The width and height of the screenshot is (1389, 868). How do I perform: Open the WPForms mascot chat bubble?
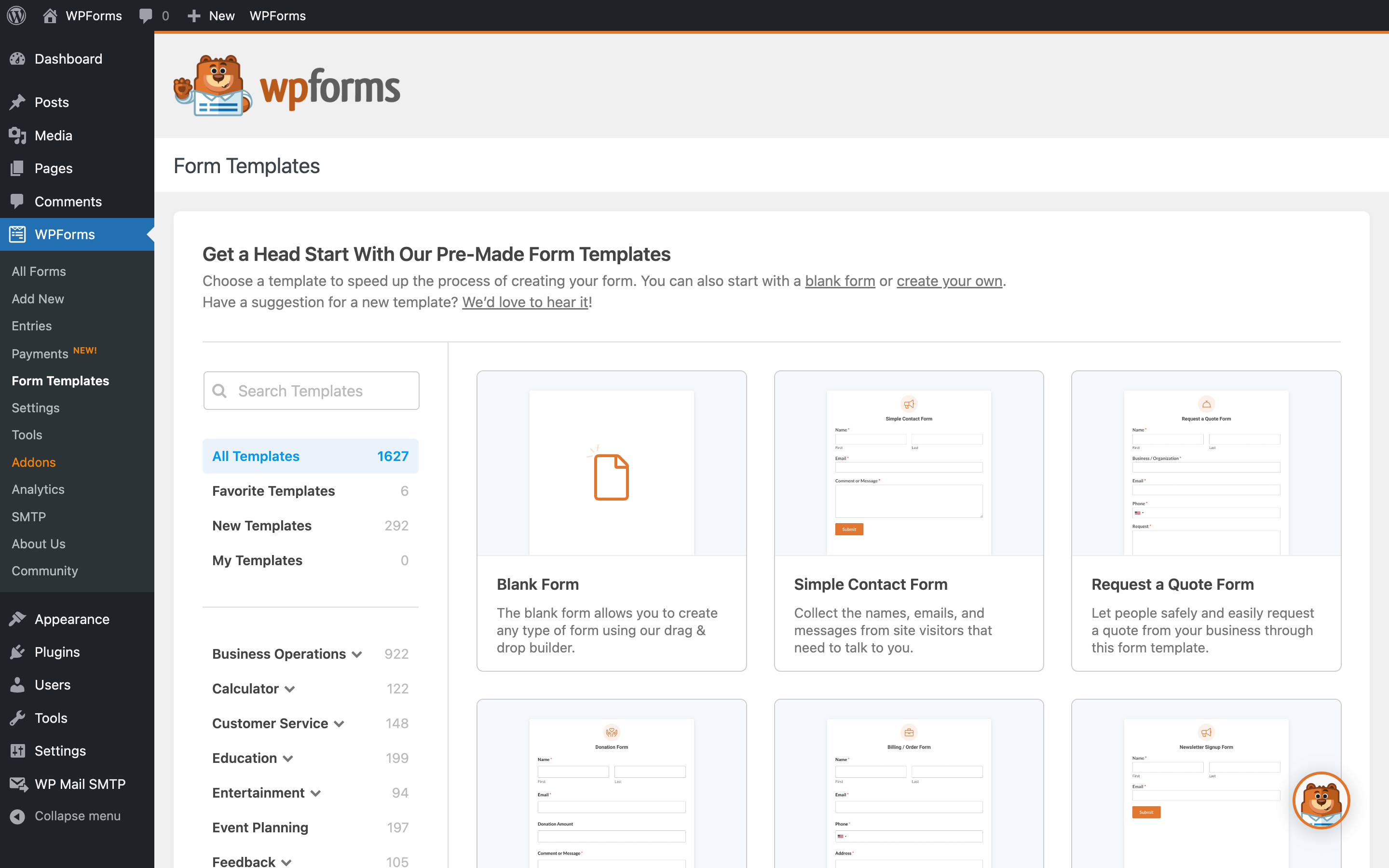coord(1321,800)
